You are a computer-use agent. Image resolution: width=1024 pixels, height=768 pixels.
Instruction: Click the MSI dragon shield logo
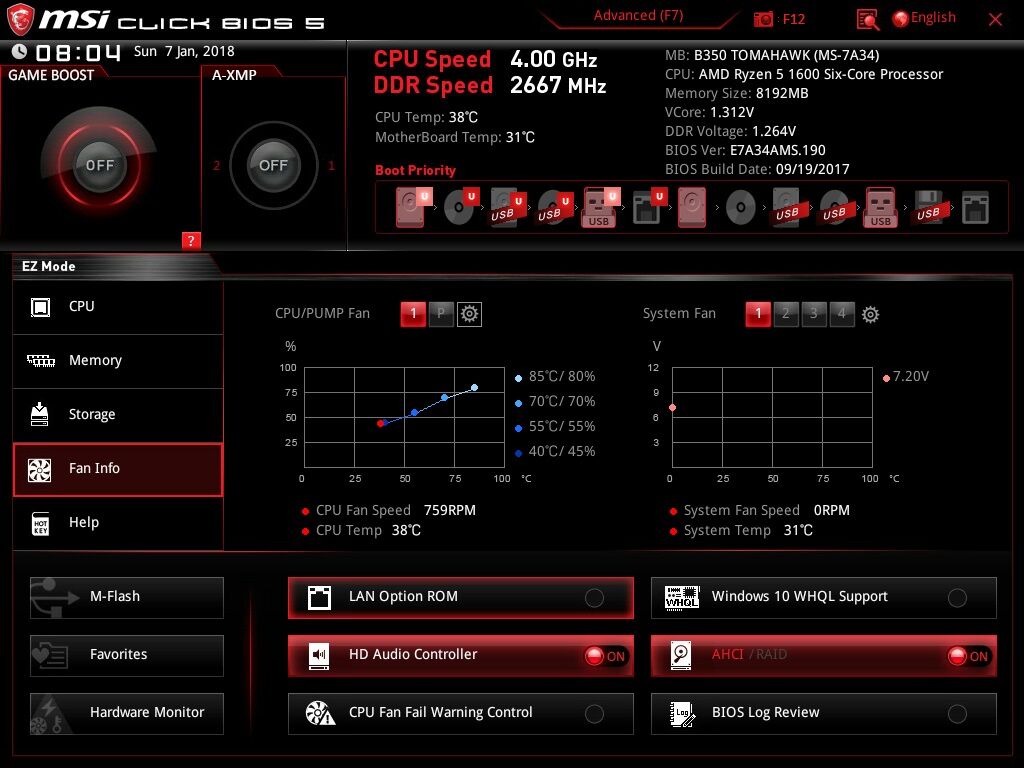[20, 19]
